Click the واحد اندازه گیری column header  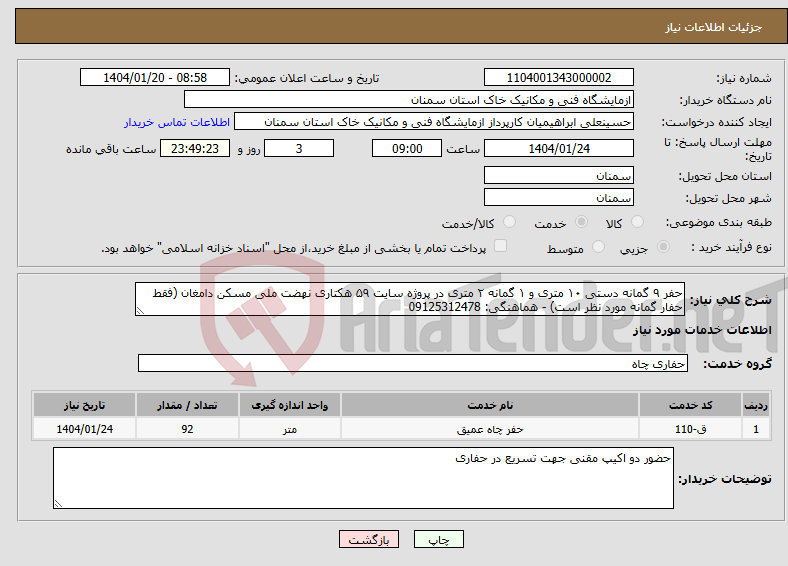pyautogui.click(x=289, y=405)
